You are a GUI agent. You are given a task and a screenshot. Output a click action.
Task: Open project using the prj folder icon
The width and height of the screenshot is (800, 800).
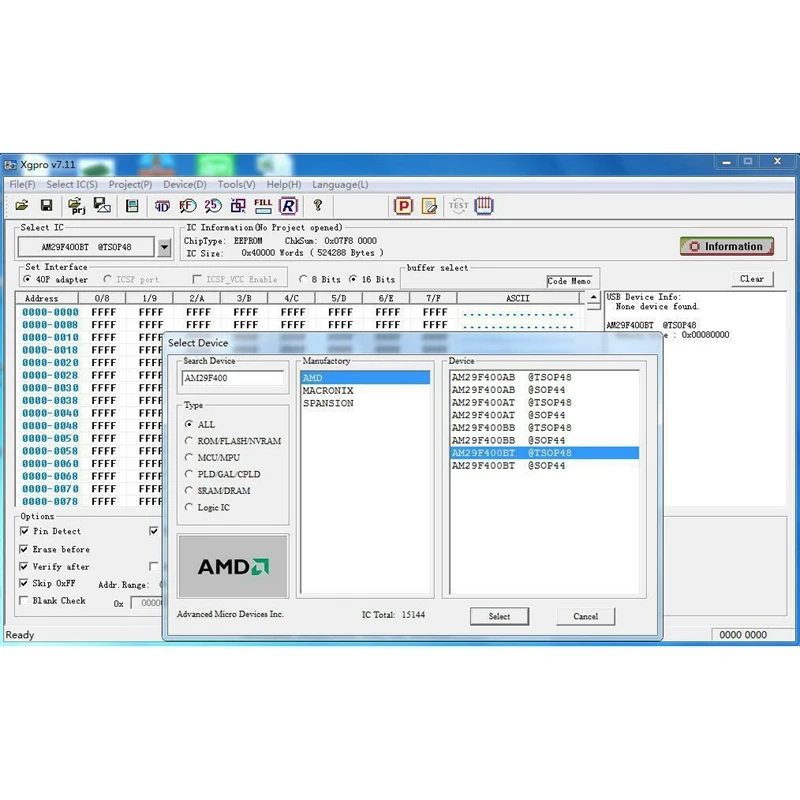[x=77, y=206]
